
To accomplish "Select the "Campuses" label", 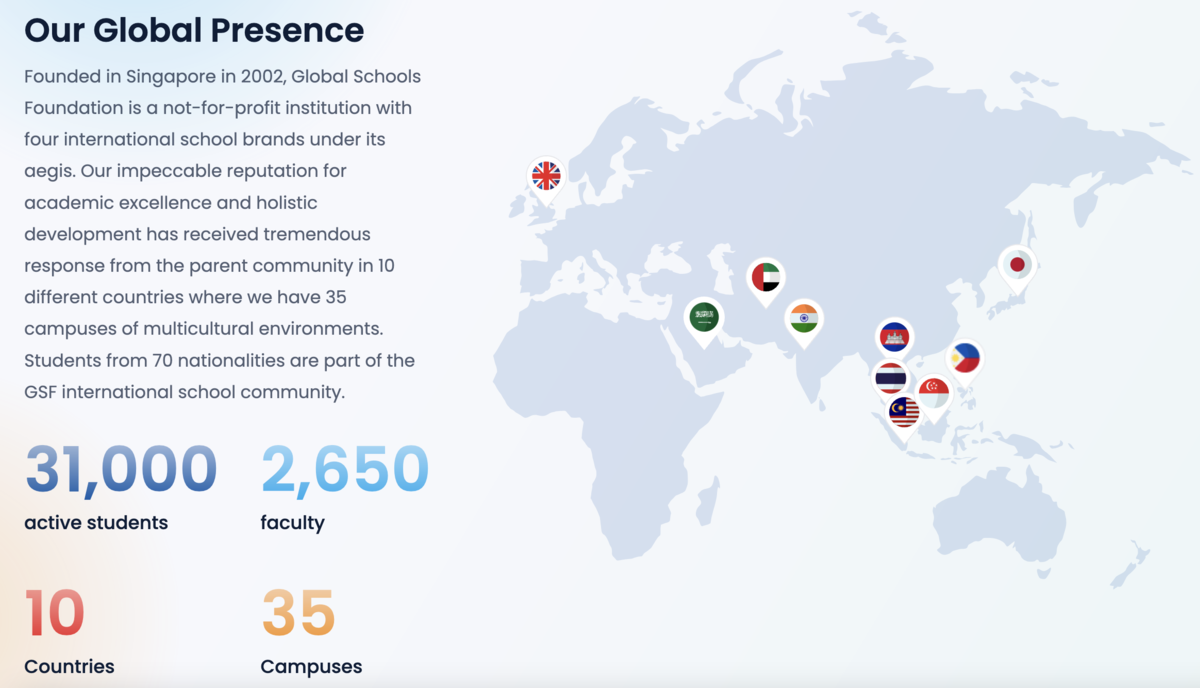I will pos(311,667).
